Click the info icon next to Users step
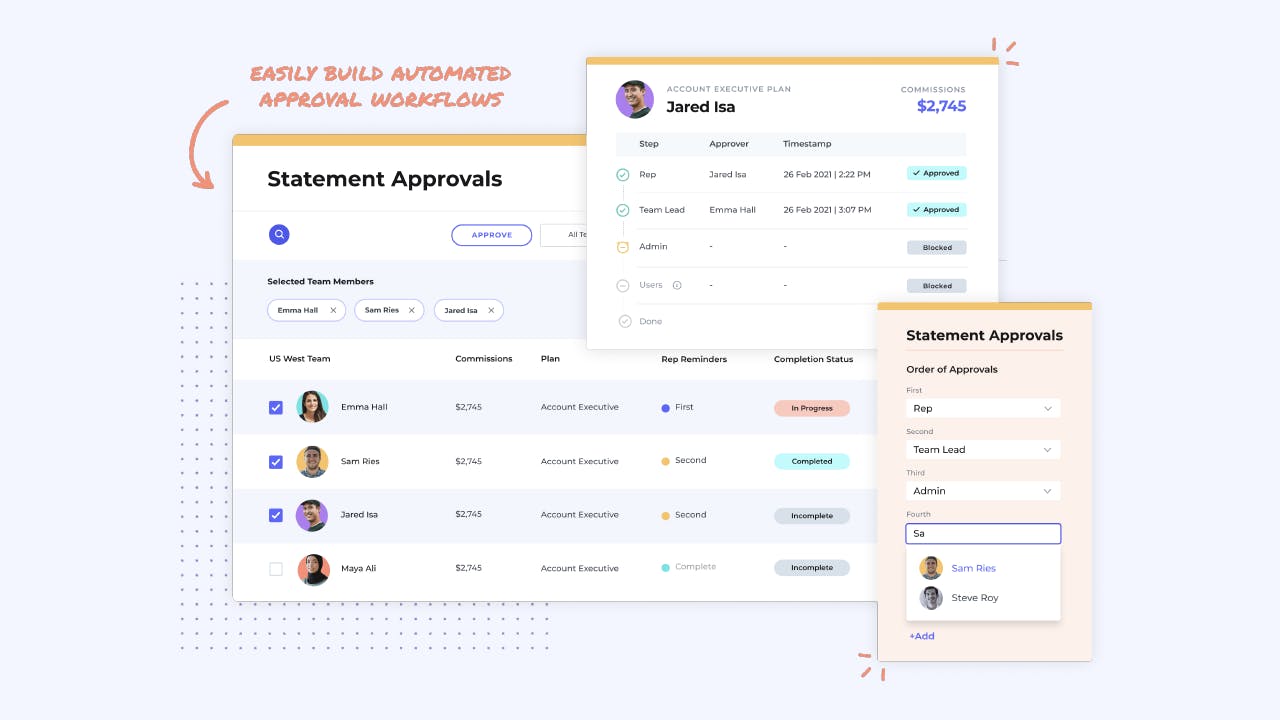 (677, 285)
